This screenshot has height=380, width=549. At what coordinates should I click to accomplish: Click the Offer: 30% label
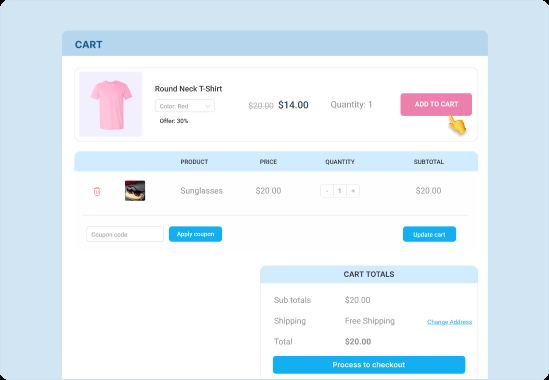174,121
